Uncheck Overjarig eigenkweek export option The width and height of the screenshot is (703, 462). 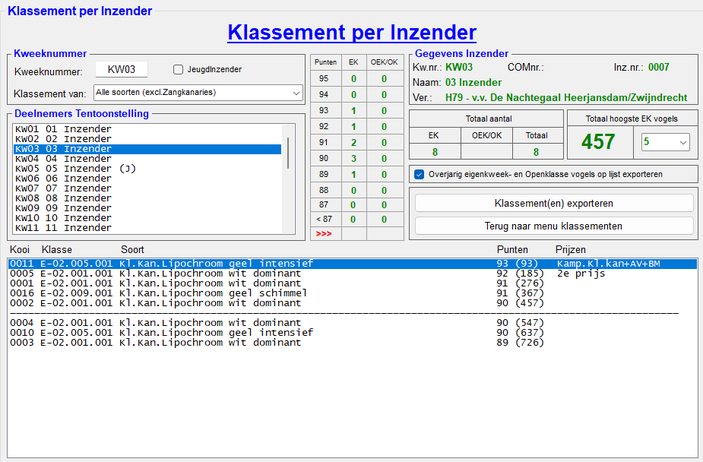click(x=419, y=173)
